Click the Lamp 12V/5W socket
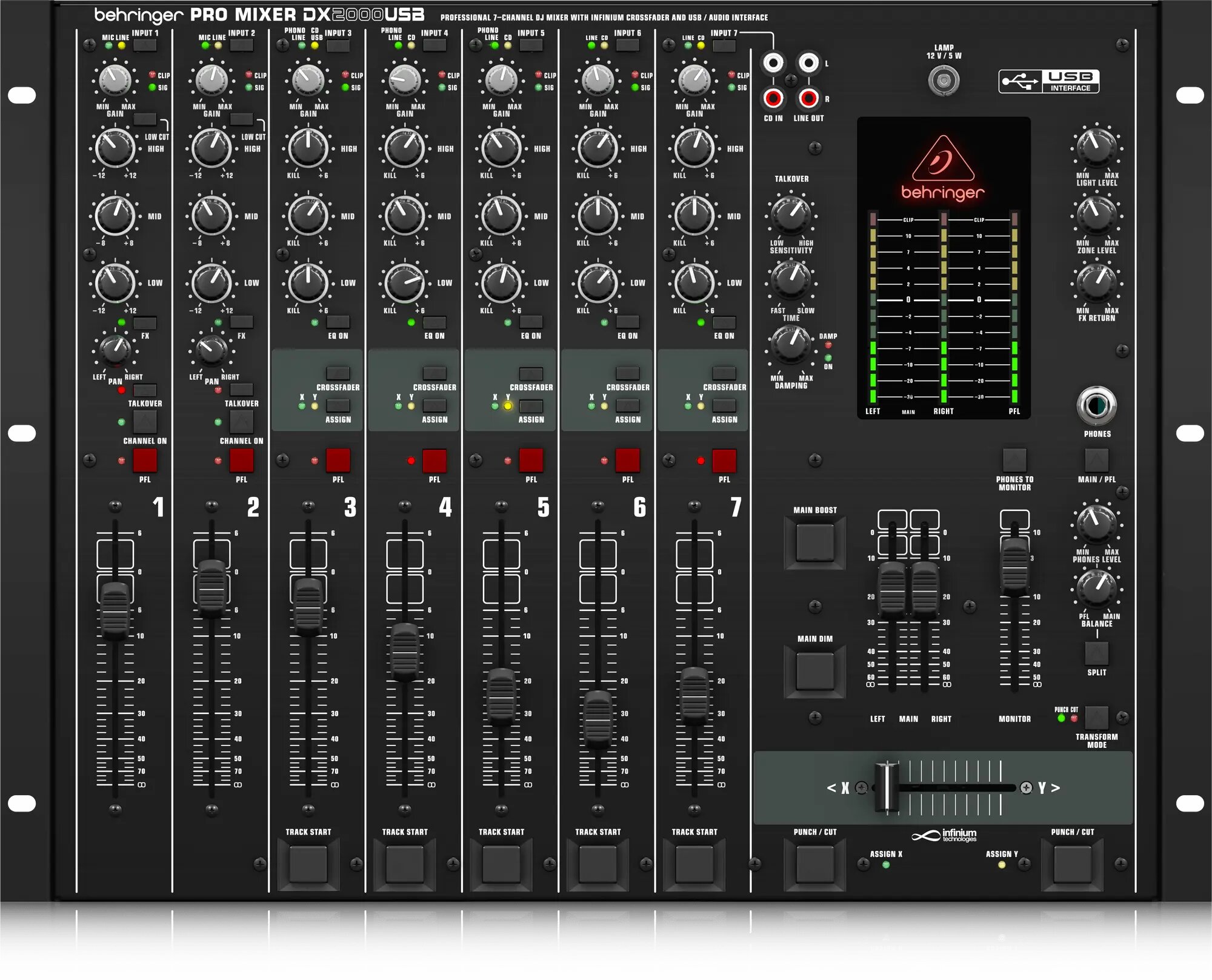The width and height of the screenshot is (1212, 980). point(943,79)
